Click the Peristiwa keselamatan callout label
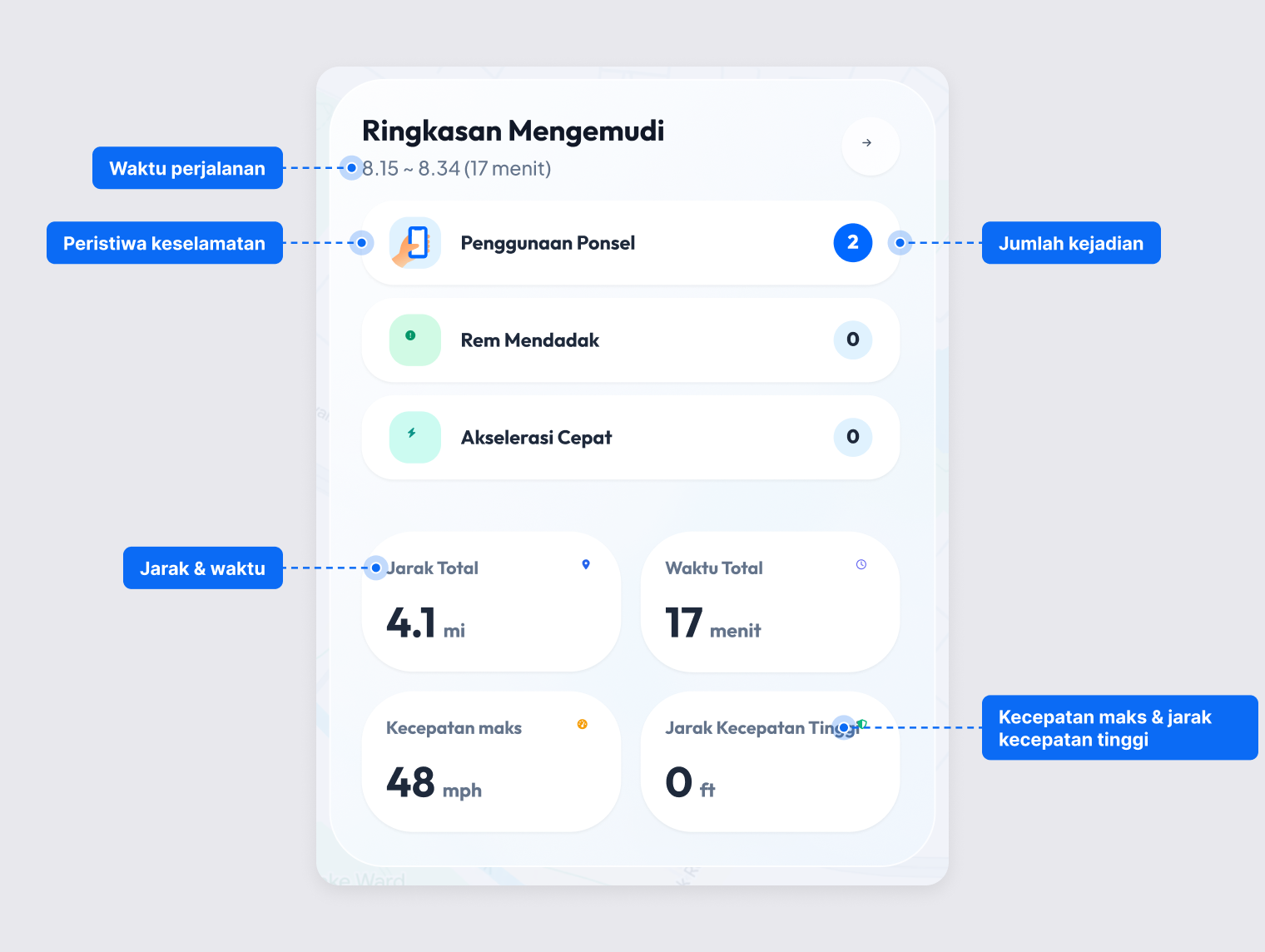The height and width of the screenshot is (952, 1265). pos(165,243)
